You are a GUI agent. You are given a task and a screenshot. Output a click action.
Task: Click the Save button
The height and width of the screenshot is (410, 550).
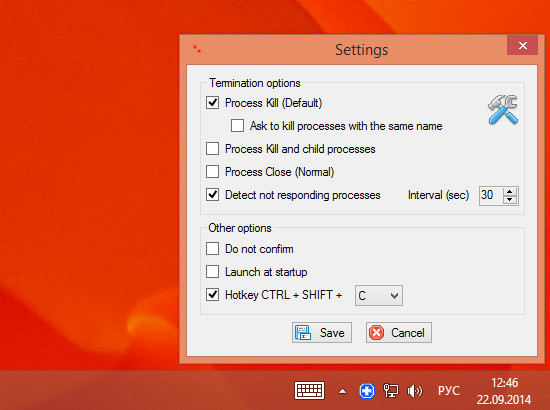(x=322, y=332)
